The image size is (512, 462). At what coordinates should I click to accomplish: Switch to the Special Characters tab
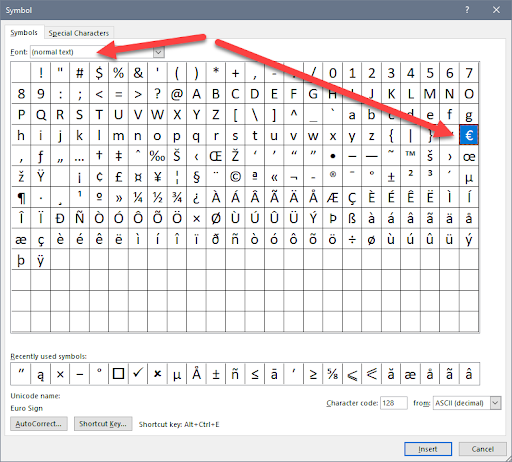79,33
